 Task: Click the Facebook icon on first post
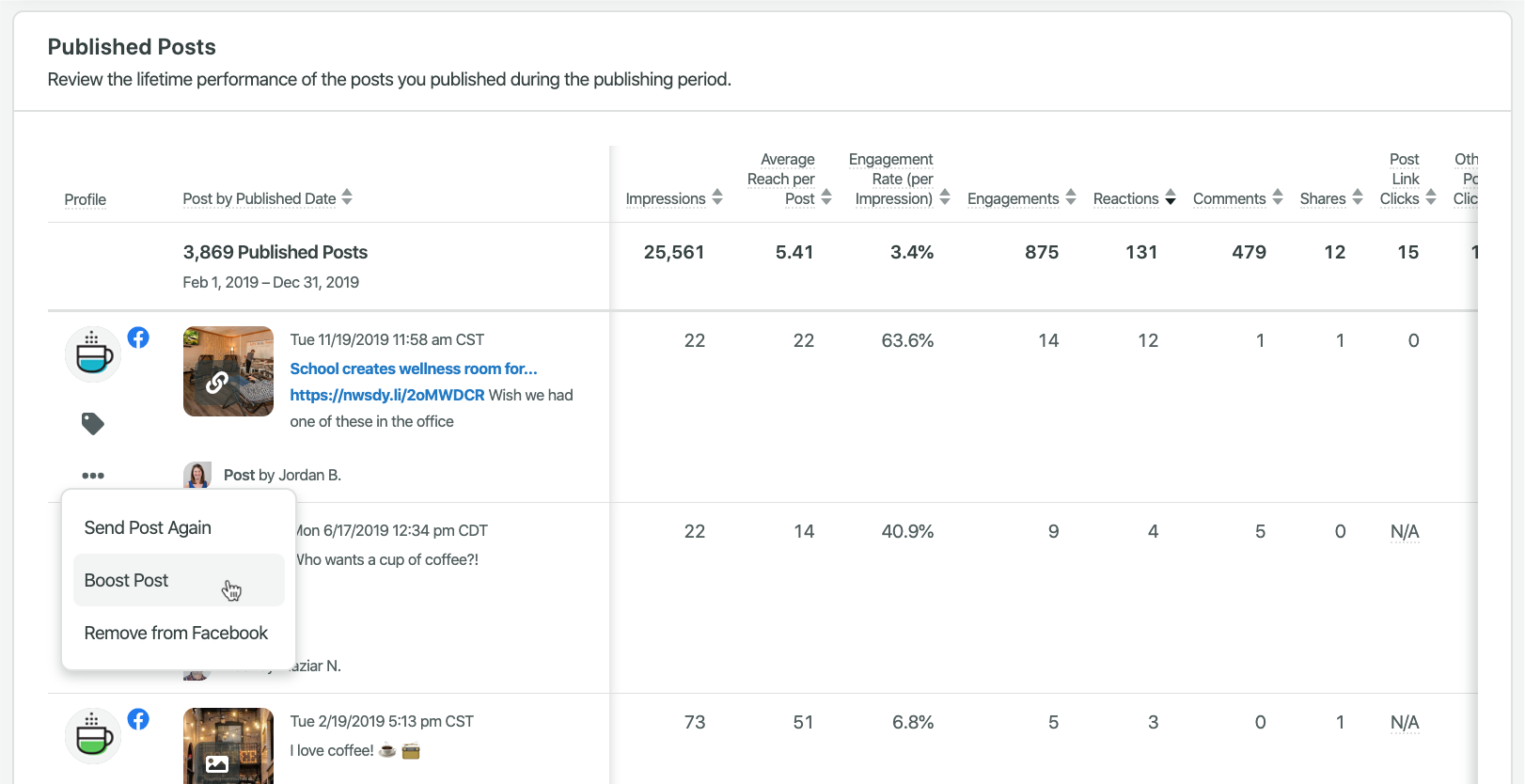click(138, 337)
